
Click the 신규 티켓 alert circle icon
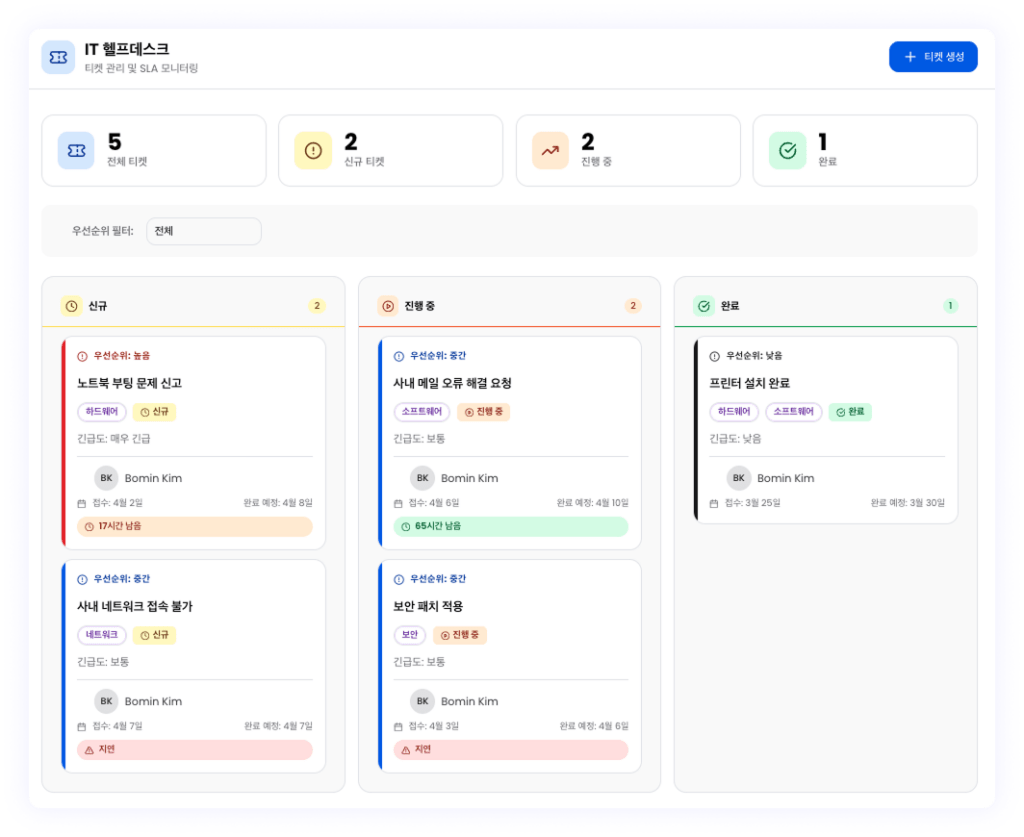(313, 151)
